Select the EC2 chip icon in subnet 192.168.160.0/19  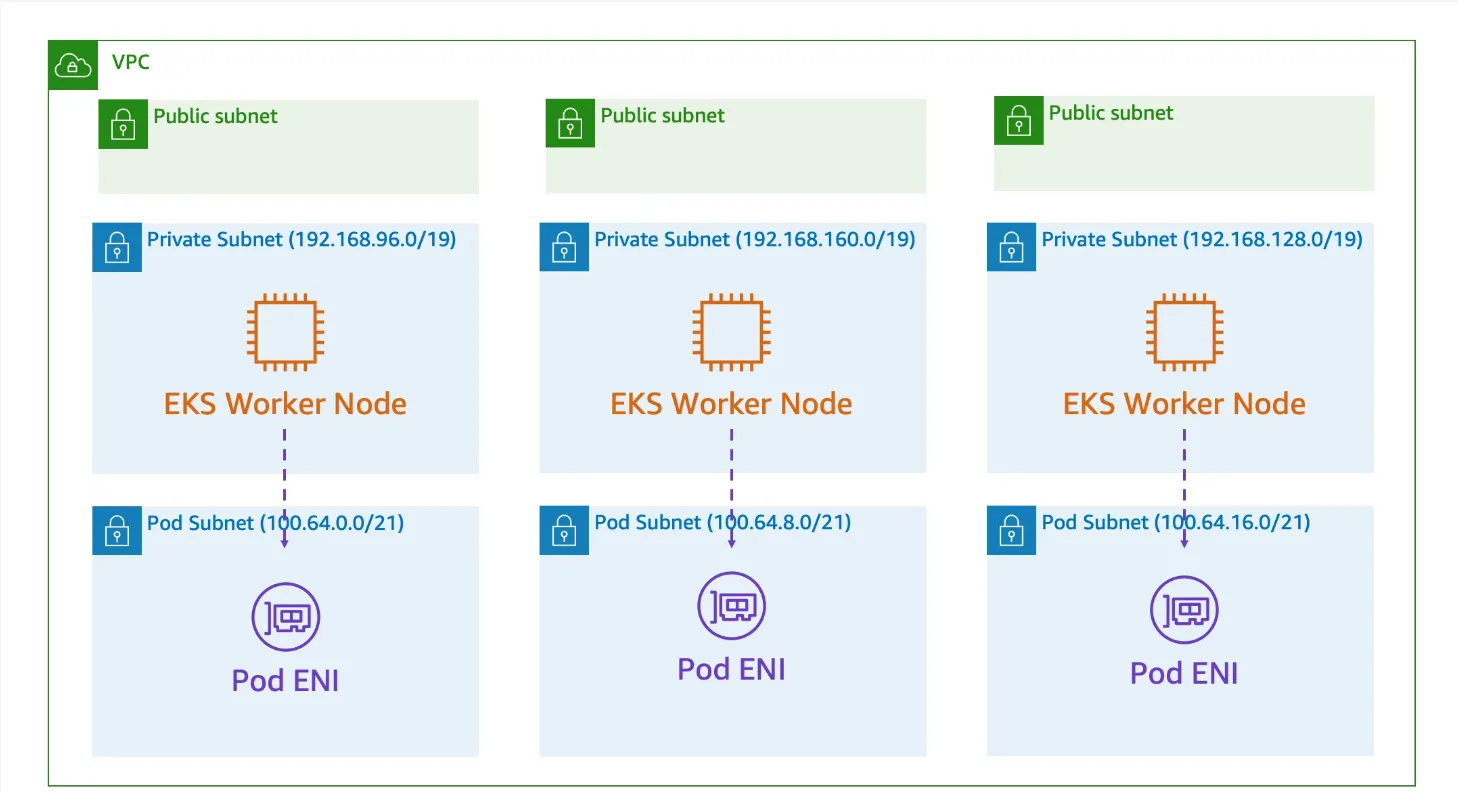pyautogui.click(x=732, y=332)
